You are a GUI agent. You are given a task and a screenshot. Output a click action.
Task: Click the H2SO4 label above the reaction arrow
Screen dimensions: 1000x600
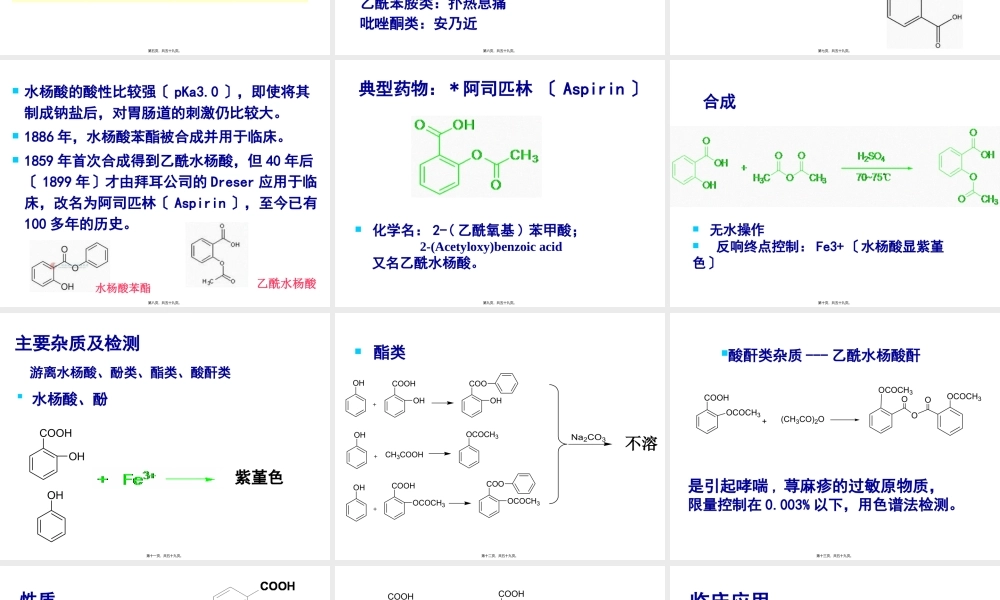click(x=871, y=156)
